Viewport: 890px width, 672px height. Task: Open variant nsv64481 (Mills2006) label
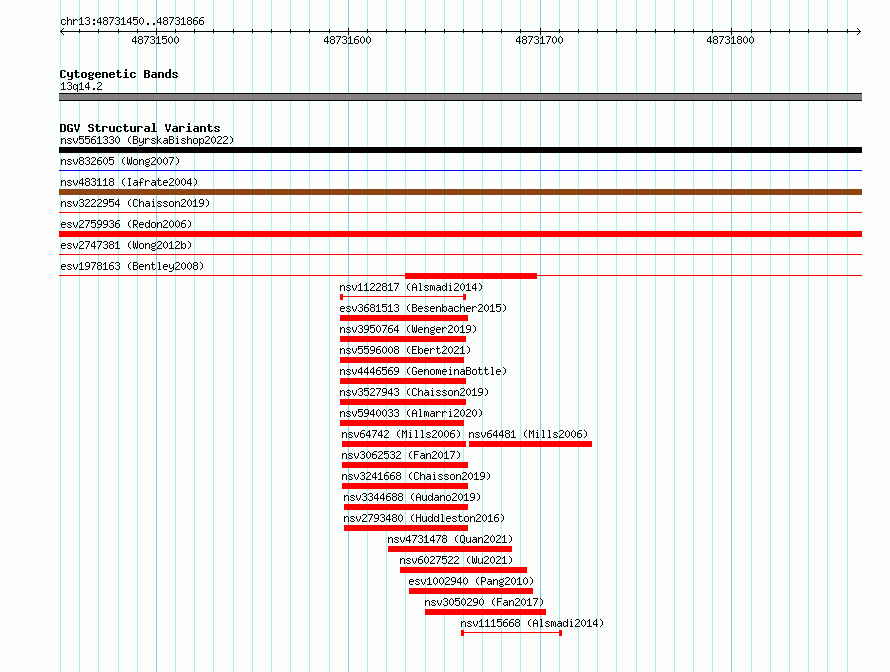[x=528, y=434]
